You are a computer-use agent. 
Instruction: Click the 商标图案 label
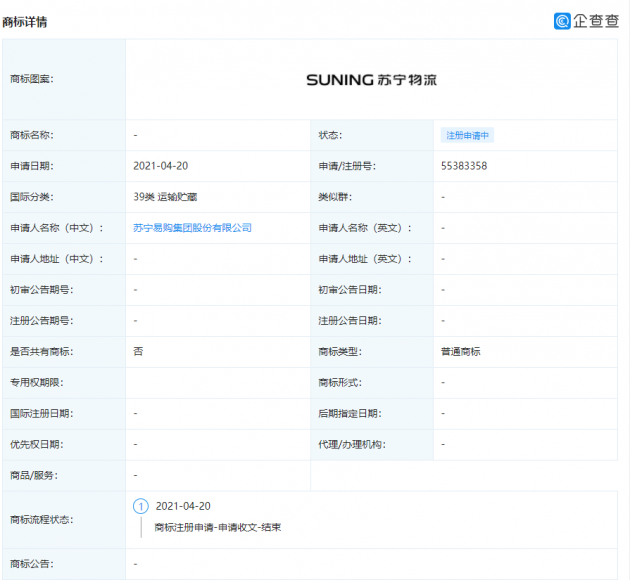click(32, 79)
